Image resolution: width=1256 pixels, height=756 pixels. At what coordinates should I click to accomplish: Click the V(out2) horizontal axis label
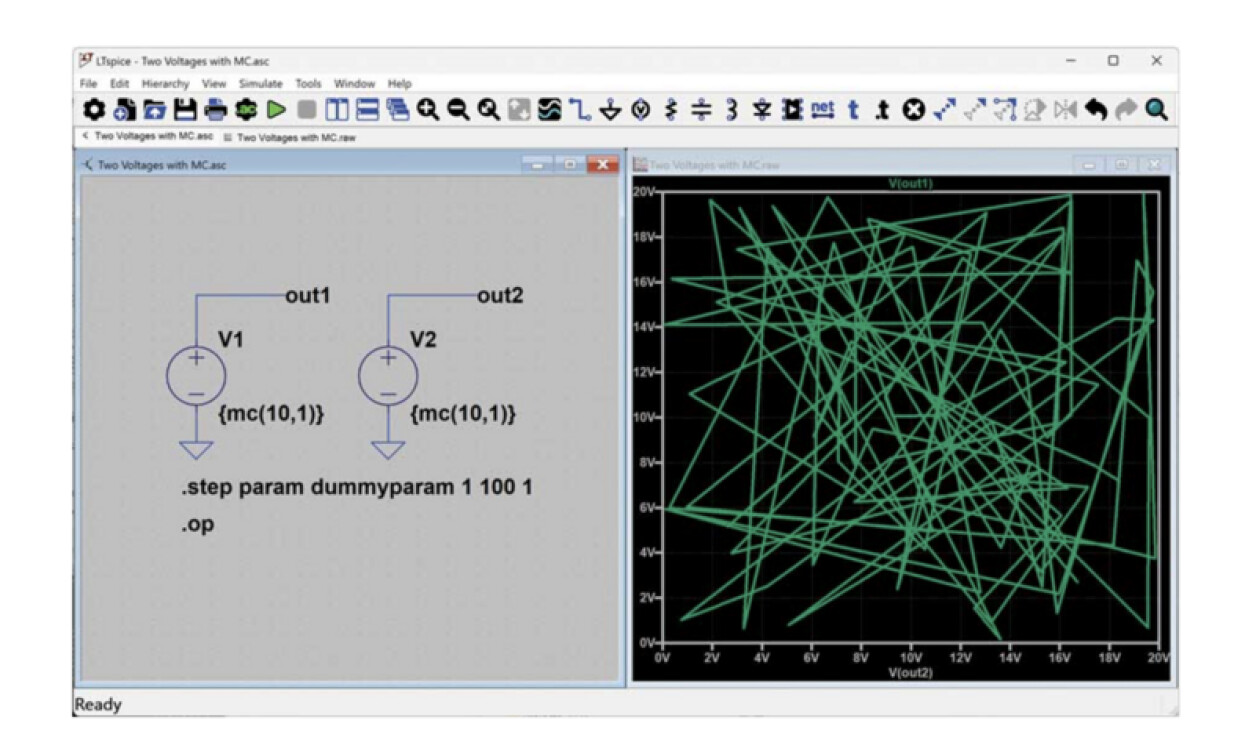(910, 673)
